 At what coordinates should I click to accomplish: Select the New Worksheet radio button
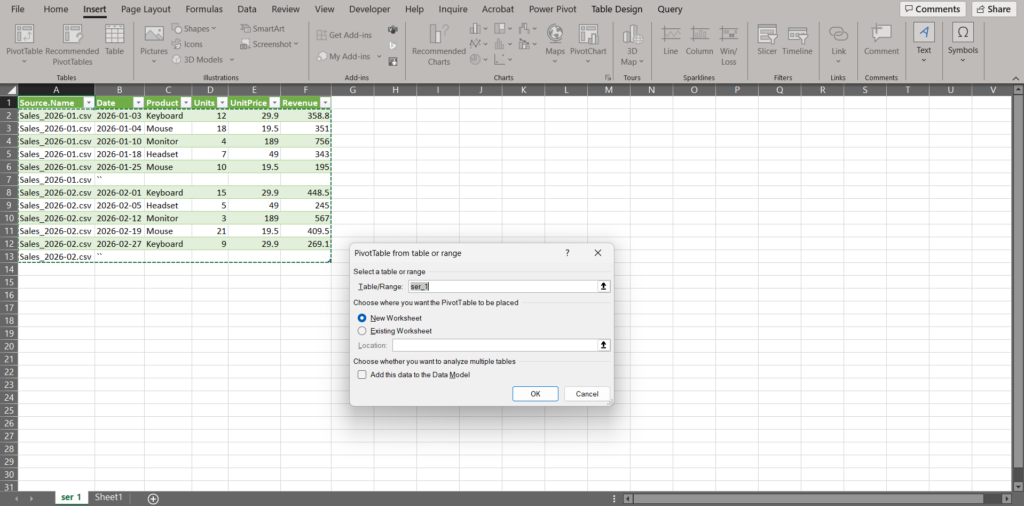(x=362, y=318)
